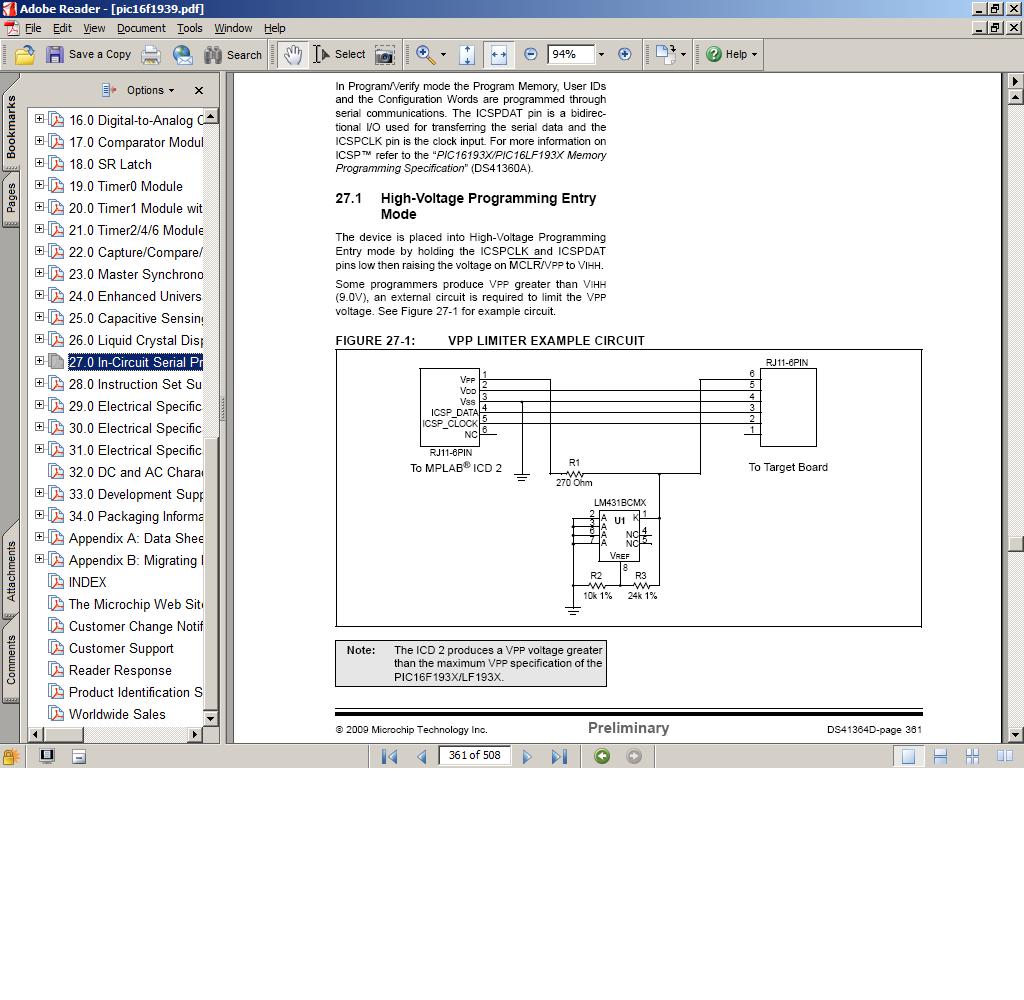Click the hide toolbars icon in the status bar
The width and height of the screenshot is (1024, 1000).
click(x=79, y=757)
